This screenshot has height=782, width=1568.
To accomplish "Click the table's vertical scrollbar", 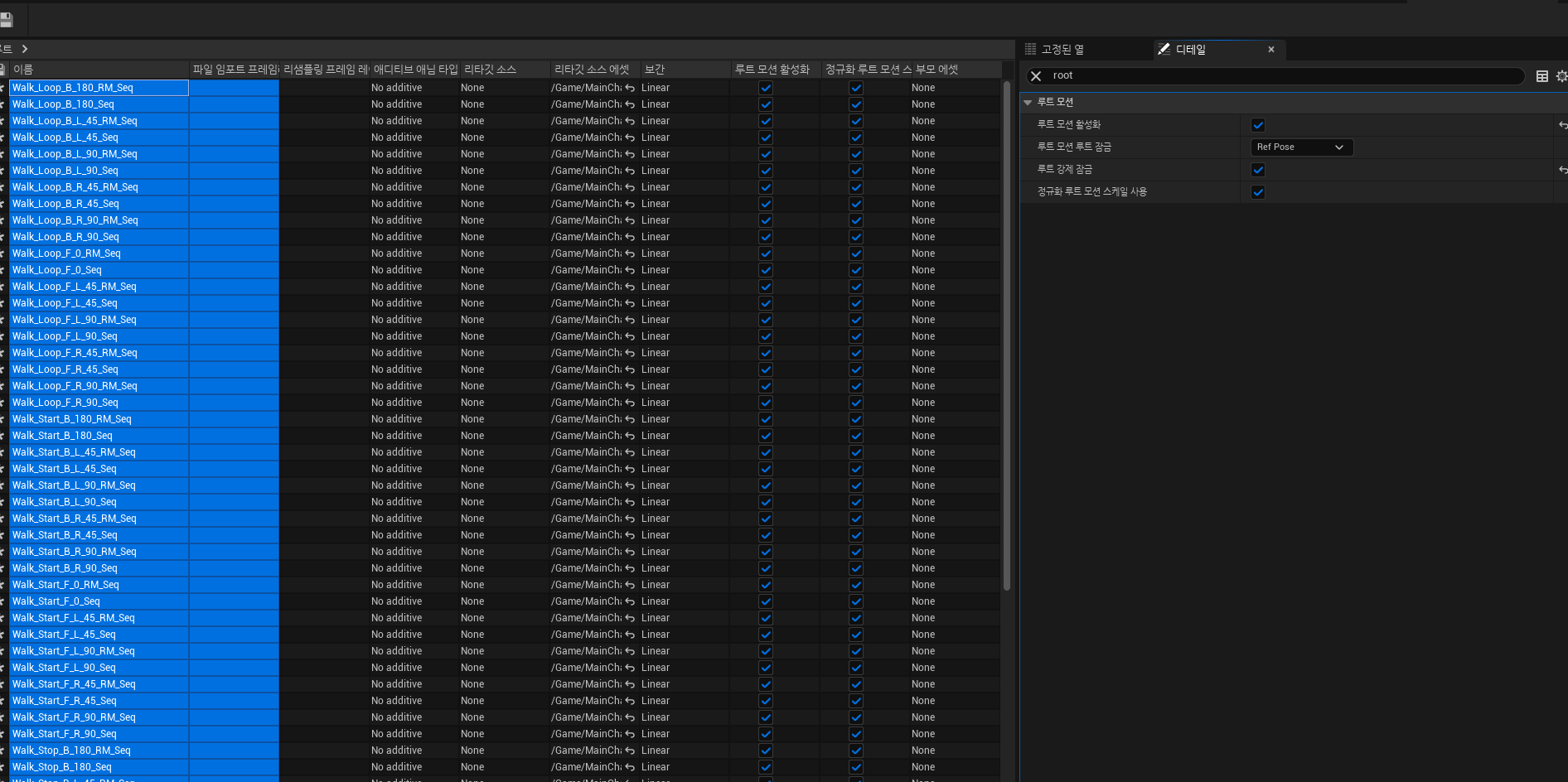I will tap(1007, 335).
